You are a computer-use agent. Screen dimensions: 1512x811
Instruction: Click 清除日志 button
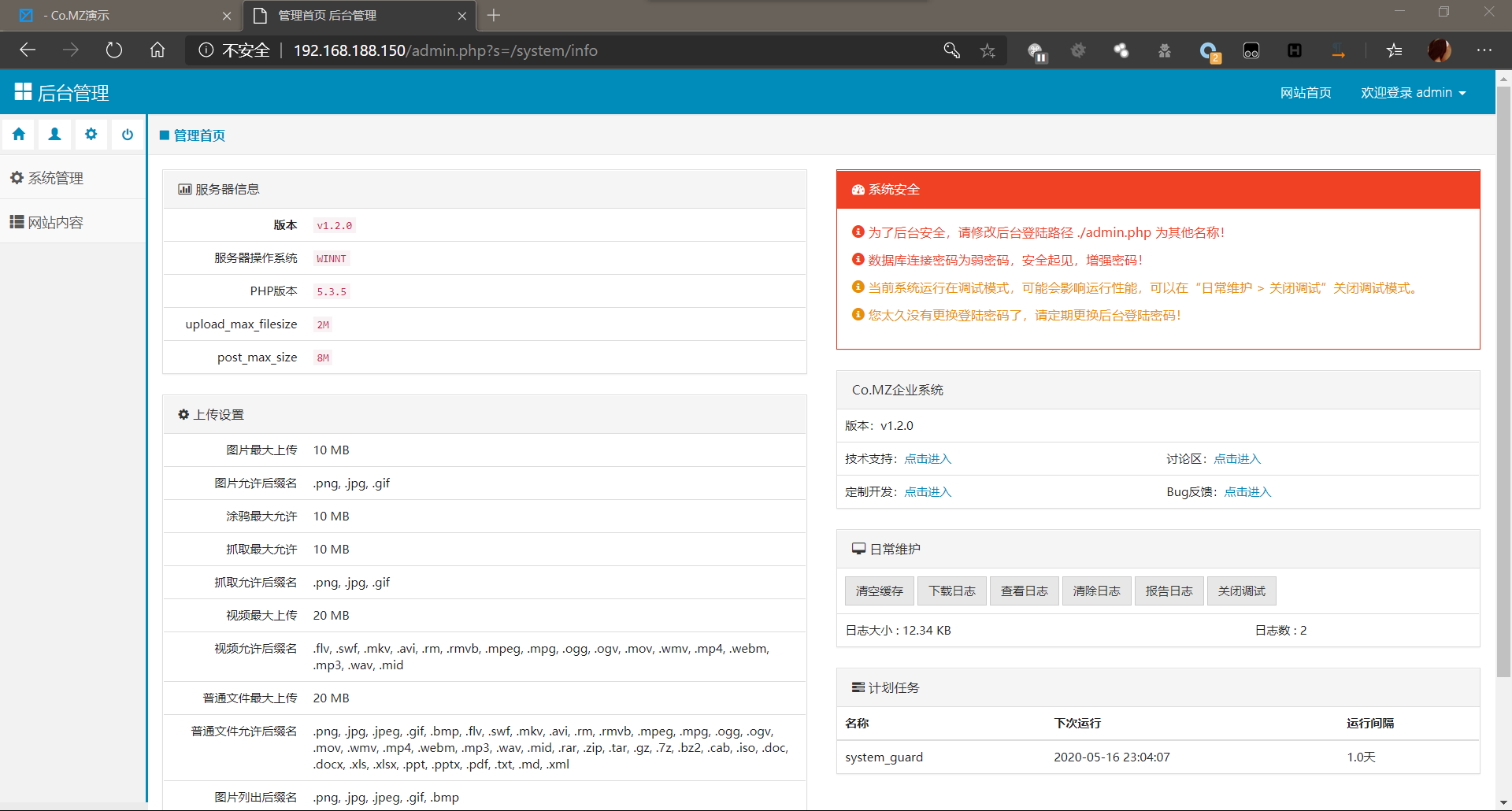(1097, 591)
